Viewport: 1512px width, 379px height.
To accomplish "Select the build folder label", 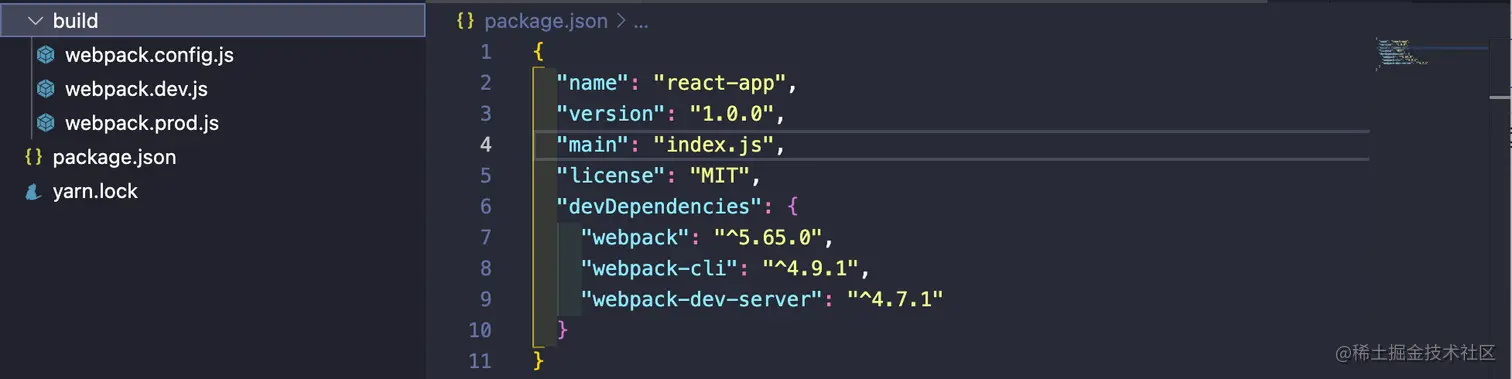I will [x=75, y=21].
